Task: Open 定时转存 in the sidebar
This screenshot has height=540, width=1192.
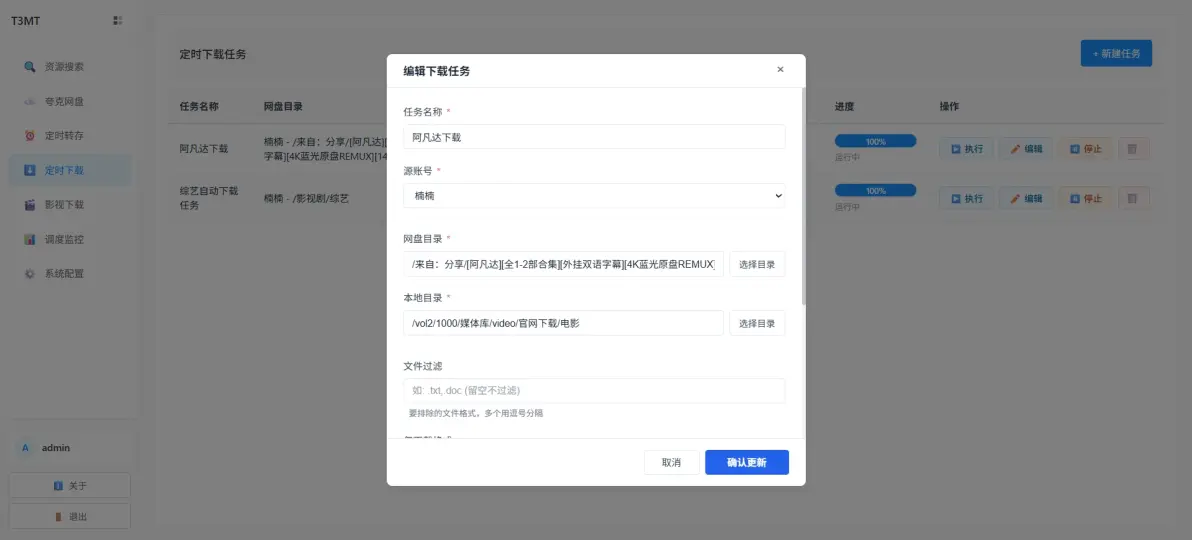Action: click(70, 135)
